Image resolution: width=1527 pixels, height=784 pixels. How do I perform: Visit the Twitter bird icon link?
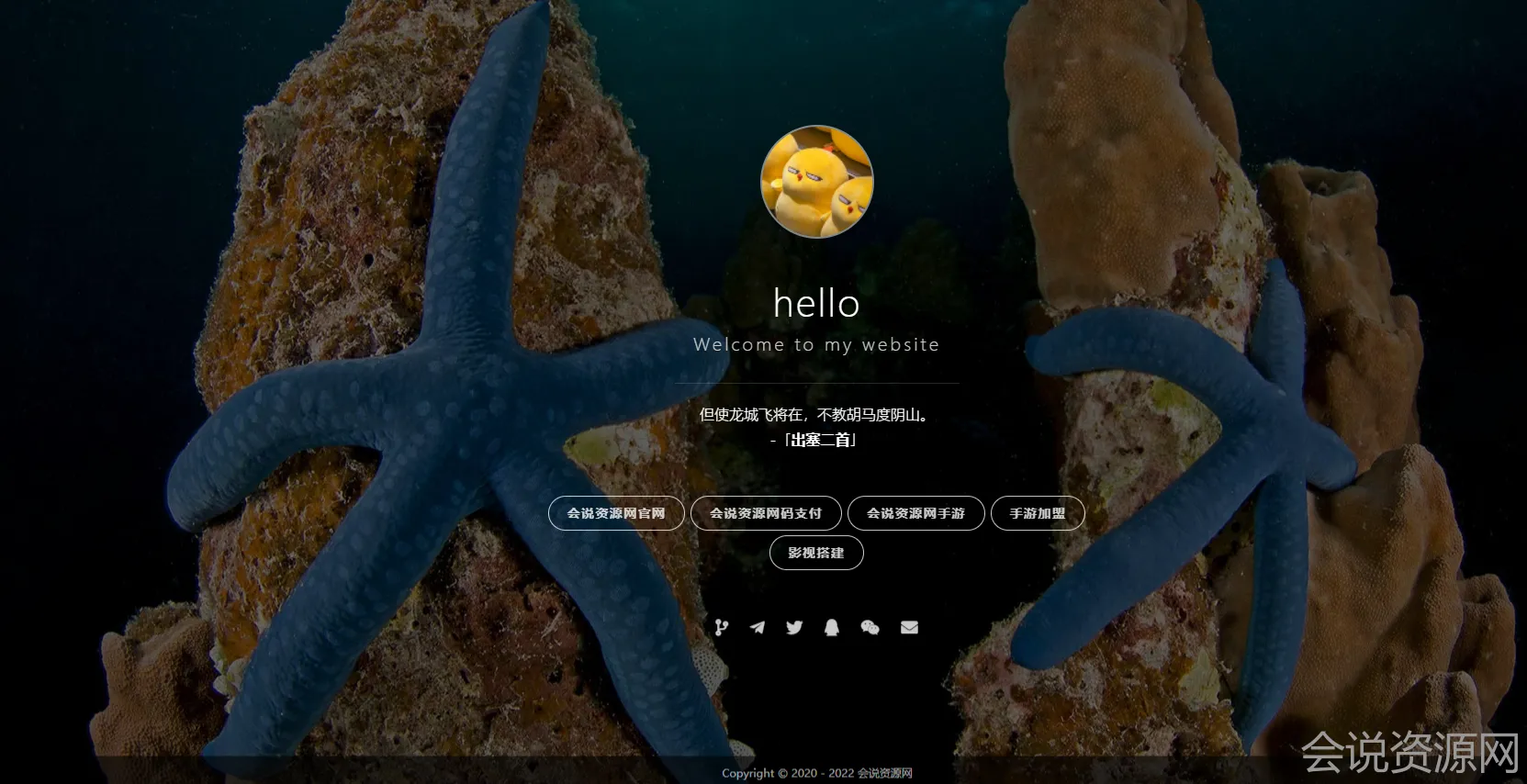794,627
